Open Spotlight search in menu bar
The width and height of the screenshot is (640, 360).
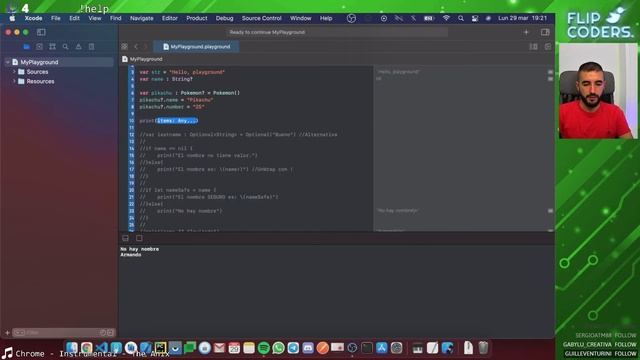click(x=461, y=18)
